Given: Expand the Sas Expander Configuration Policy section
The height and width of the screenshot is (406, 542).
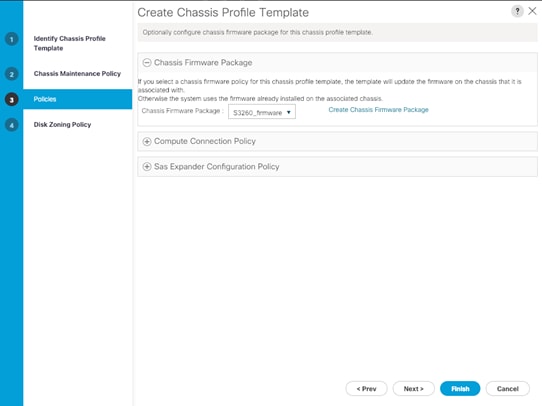Looking at the screenshot, I should pyautogui.click(x=147, y=167).
